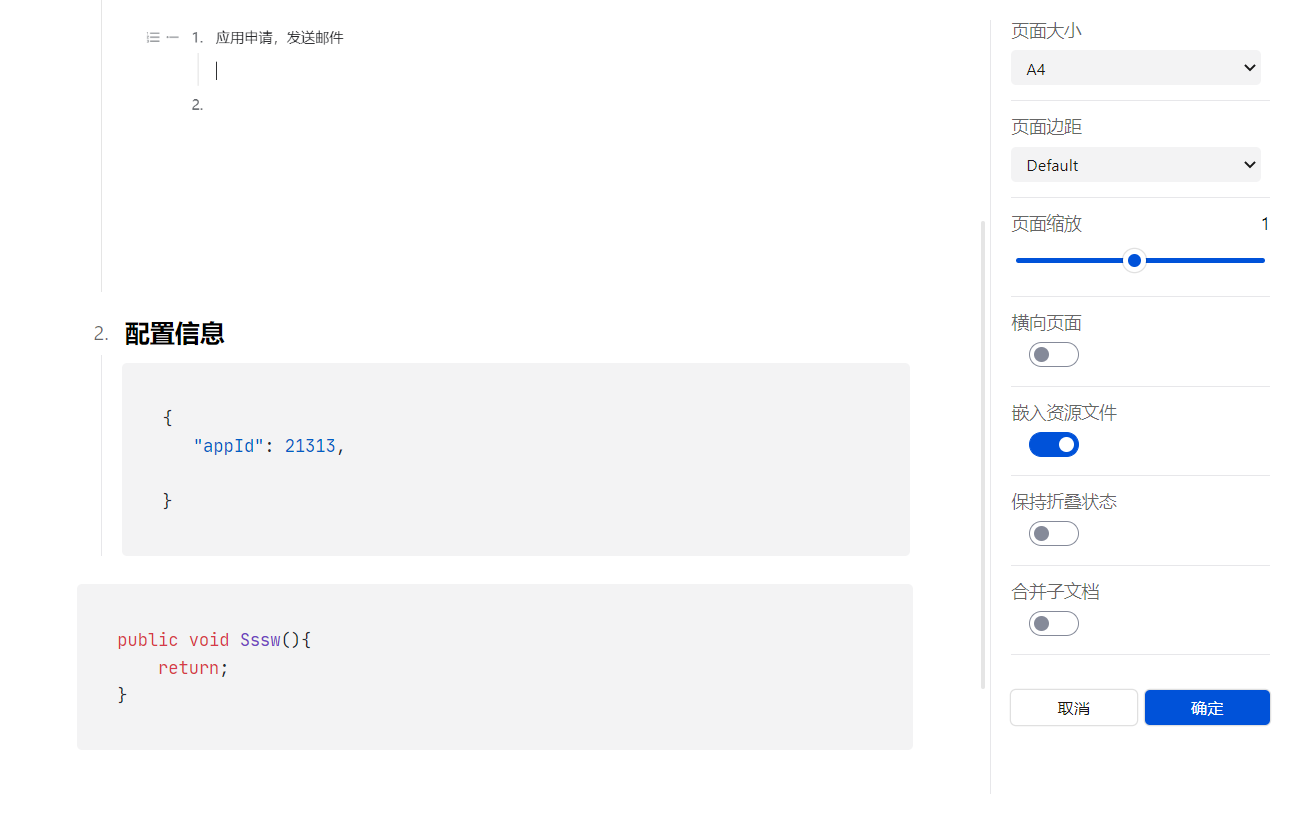The width and height of the screenshot is (1290, 813).
Task: Open the 页面大小 A4 dropdown
Action: pyautogui.click(x=1135, y=68)
